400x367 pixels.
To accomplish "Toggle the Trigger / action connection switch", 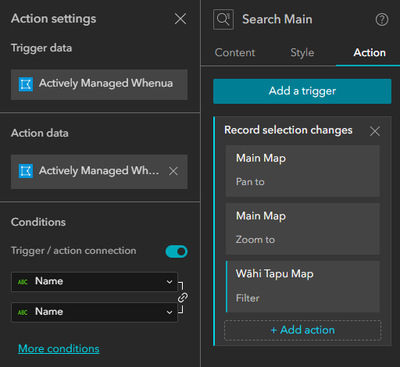I will [176, 251].
